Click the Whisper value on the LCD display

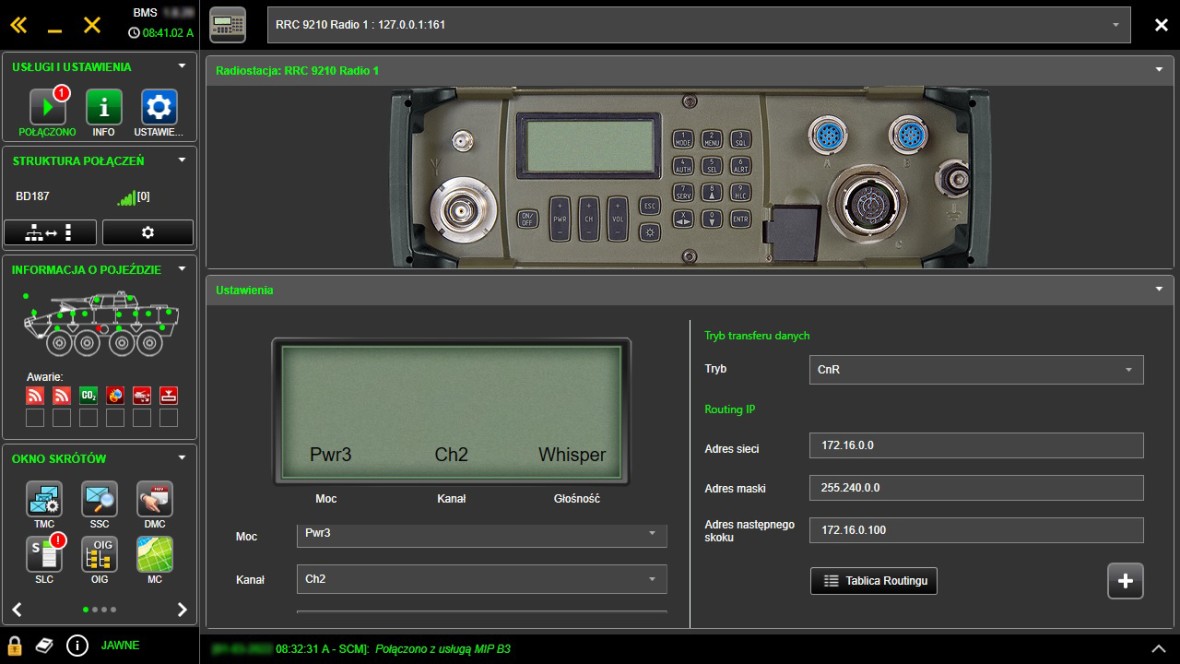pos(572,455)
